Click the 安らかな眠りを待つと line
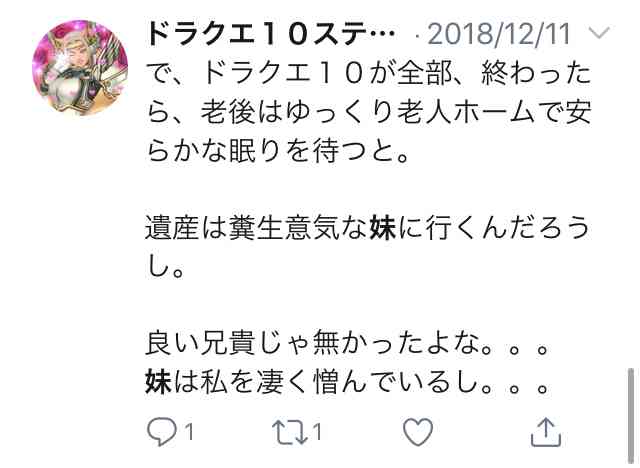Viewport: 640px width, 468px height. tap(278, 151)
